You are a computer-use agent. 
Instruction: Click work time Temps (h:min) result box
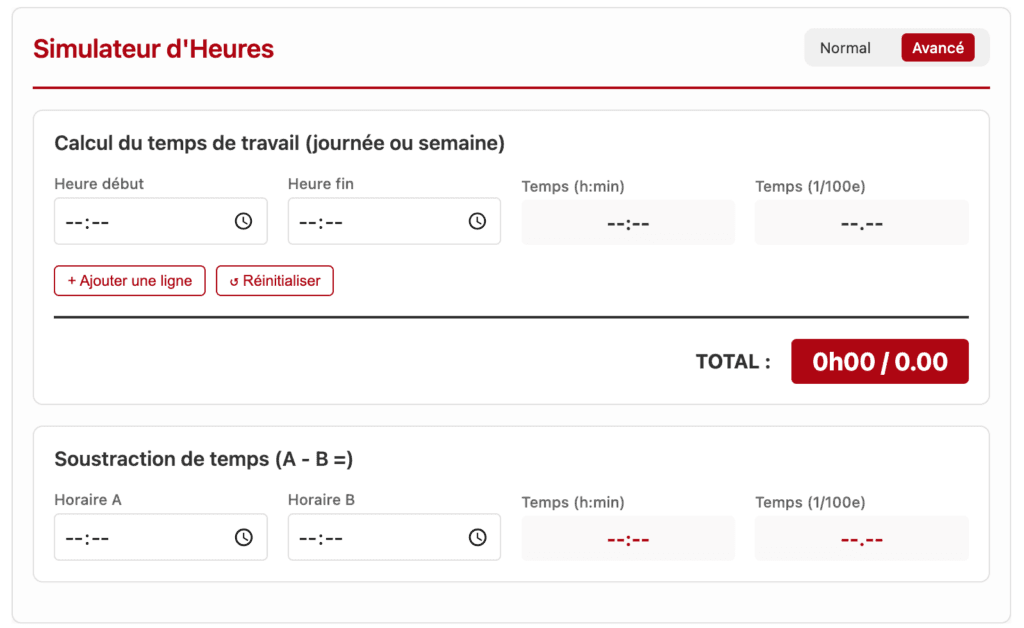pos(628,223)
